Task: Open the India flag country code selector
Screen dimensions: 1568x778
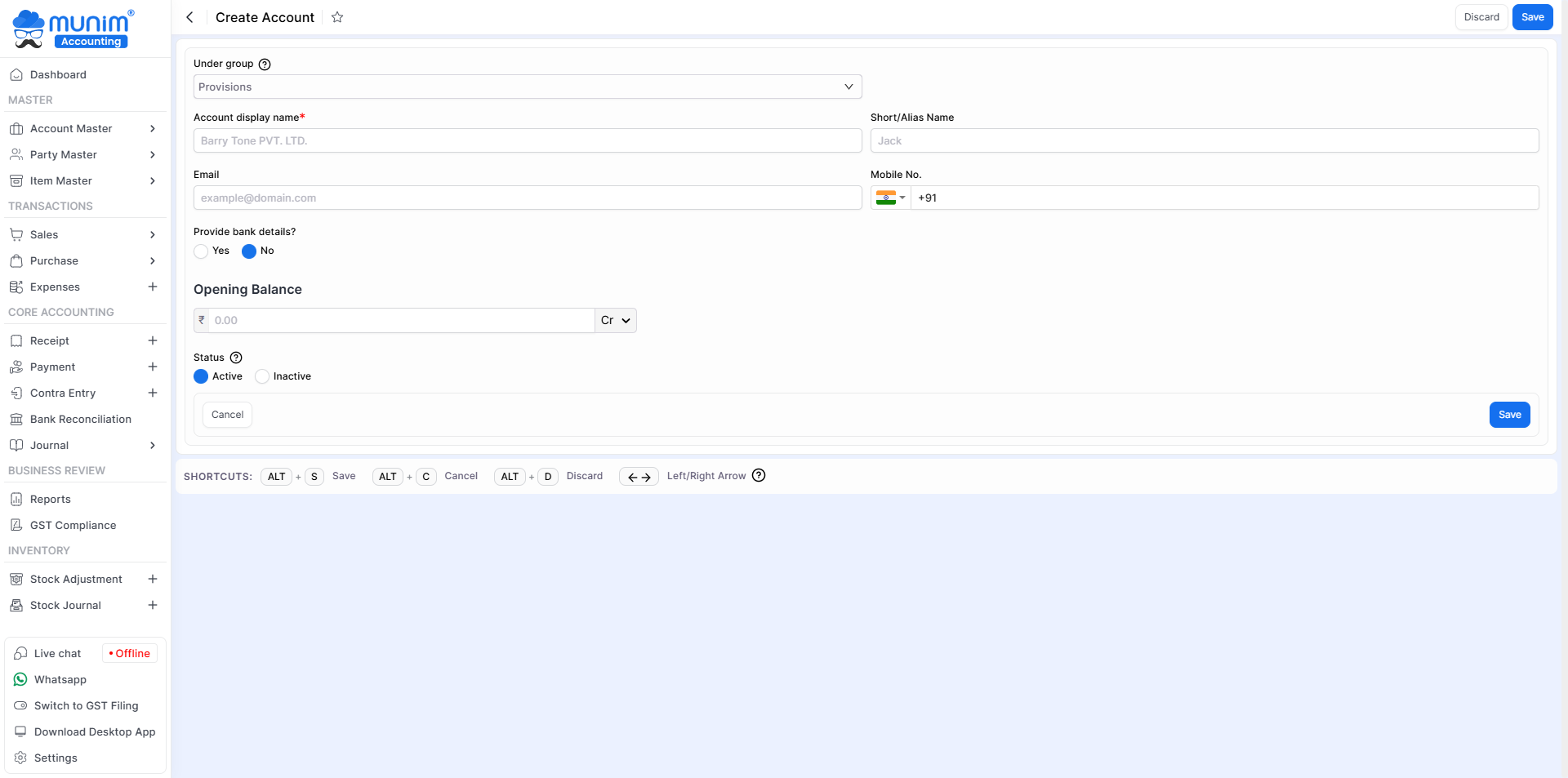Action: (x=890, y=198)
